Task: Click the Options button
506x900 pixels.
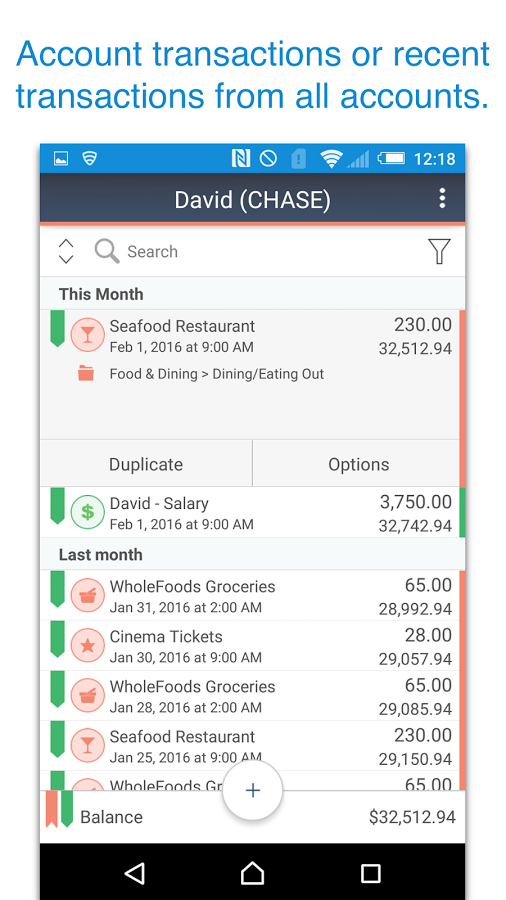Action: coord(359,464)
